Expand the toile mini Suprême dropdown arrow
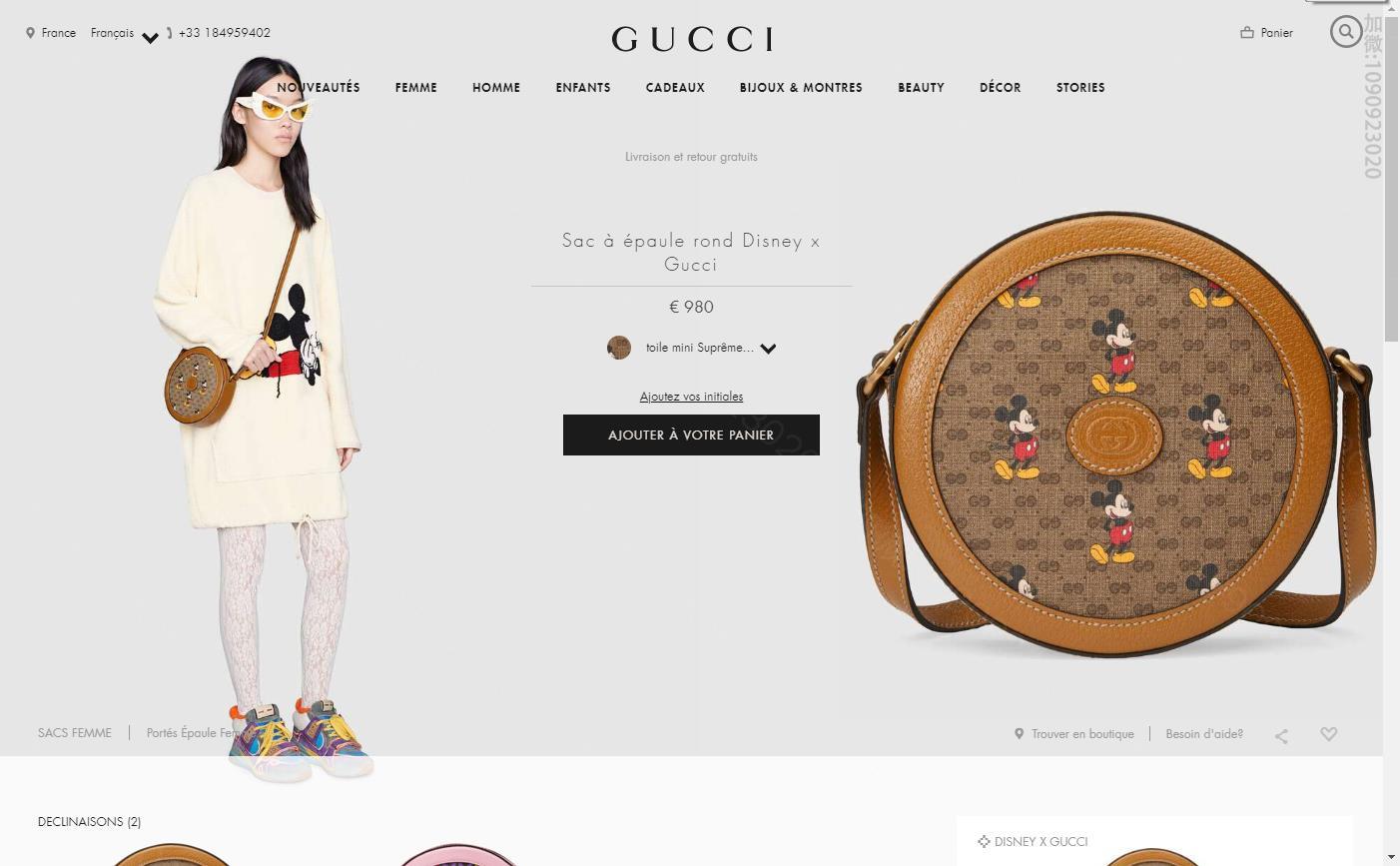Image resolution: width=1400 pixels, height=866 pixels. (768, 349)
